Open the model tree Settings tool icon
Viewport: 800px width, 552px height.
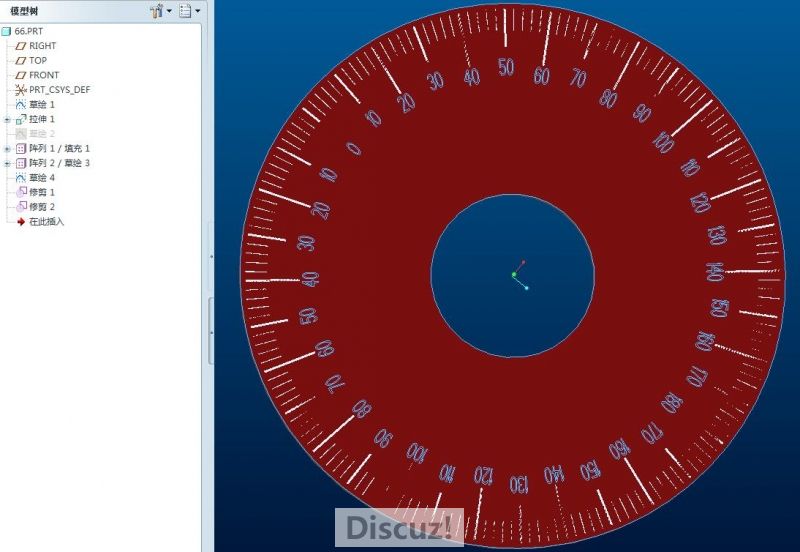[156, 10]
